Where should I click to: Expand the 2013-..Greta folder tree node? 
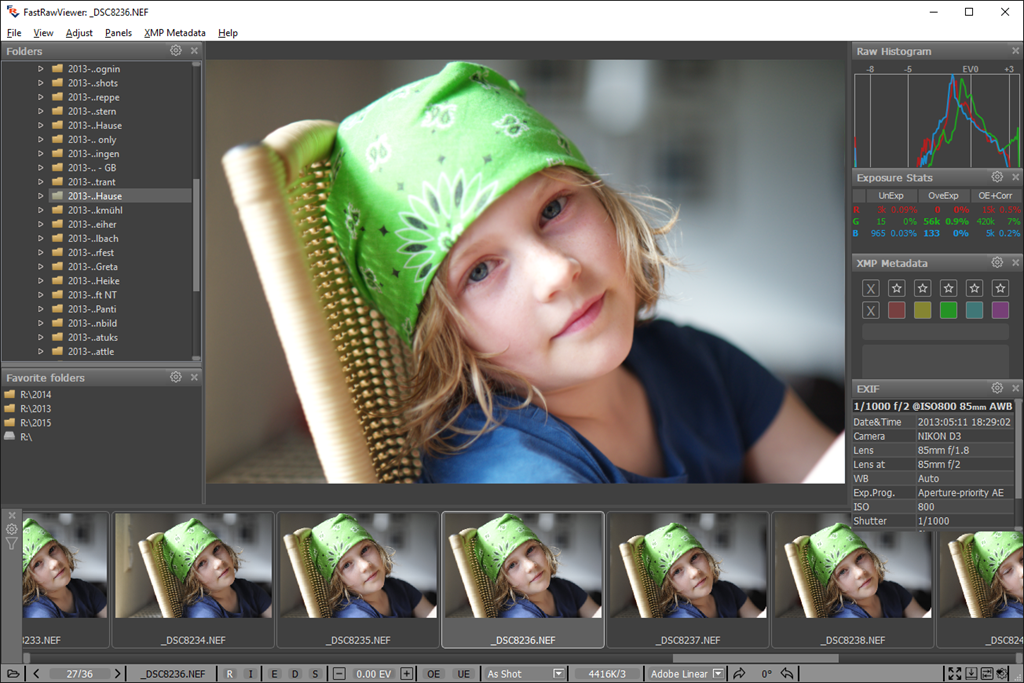pos(41,267)
